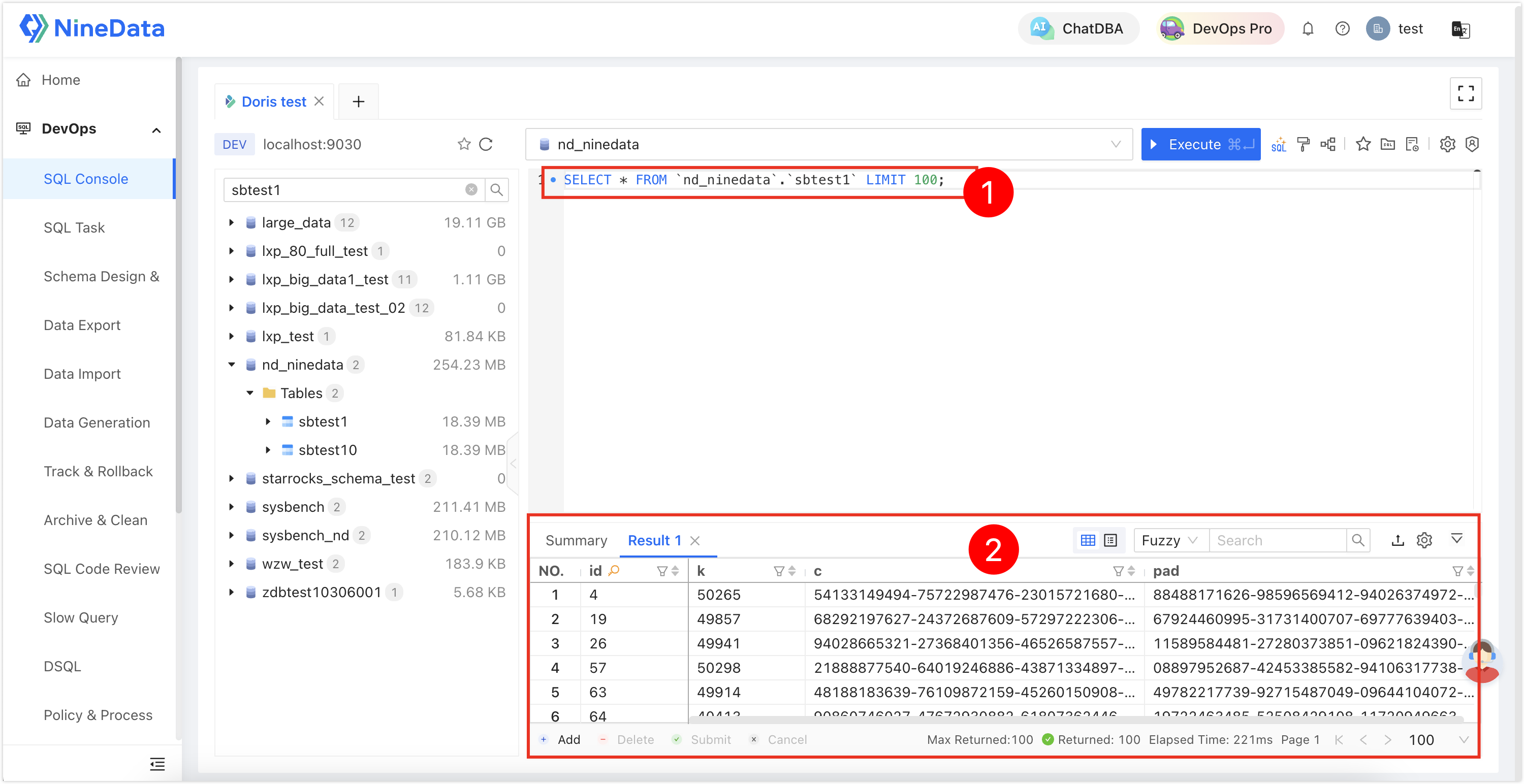The image size is (1524, 784).
Task: Save SQL with the toolbar star icon
Action: (x=1363, y=144)
